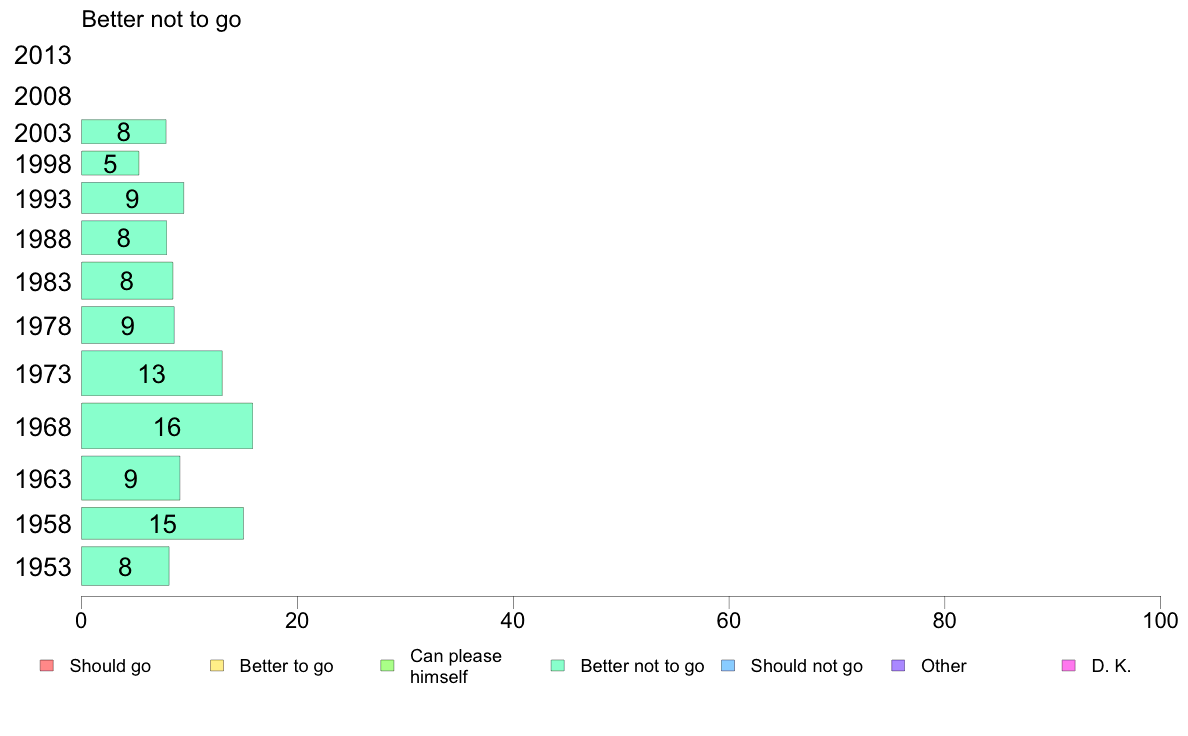This screenshot has width=1188, height=736.
Task: Select the green Can please himself swatch
Action: pos(387,666)
